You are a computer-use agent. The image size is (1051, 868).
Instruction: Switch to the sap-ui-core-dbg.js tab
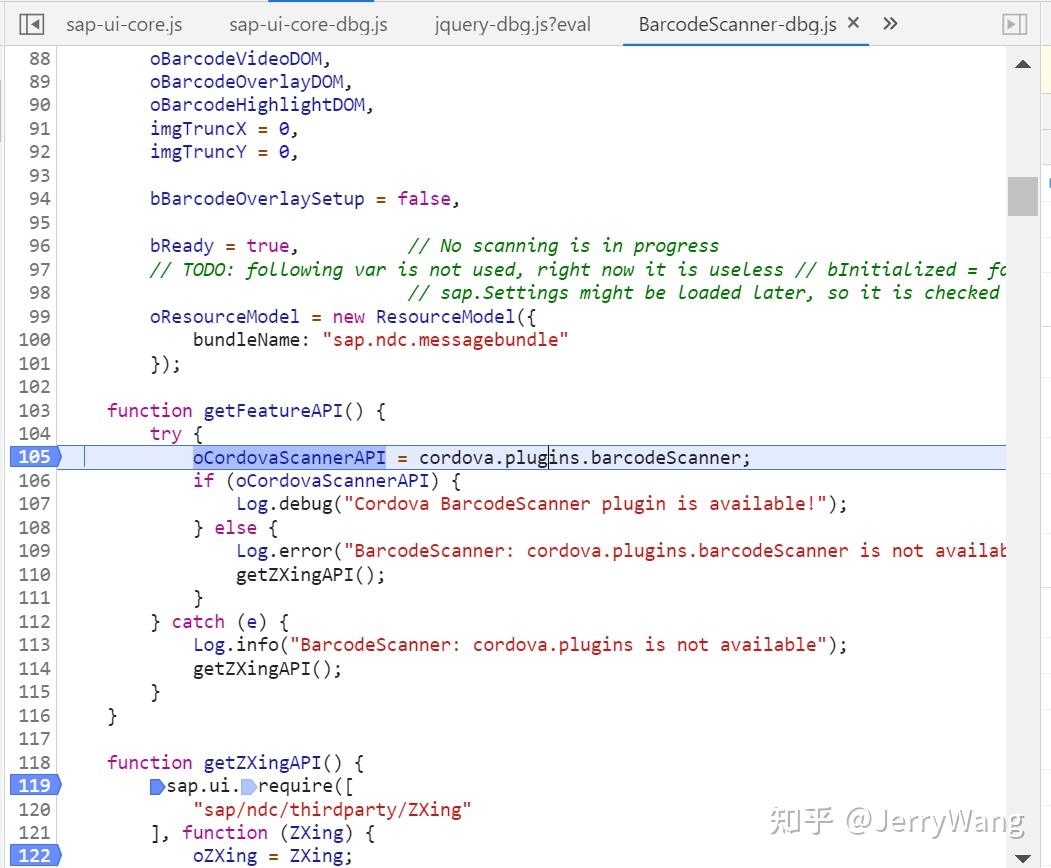coord(308,25)
